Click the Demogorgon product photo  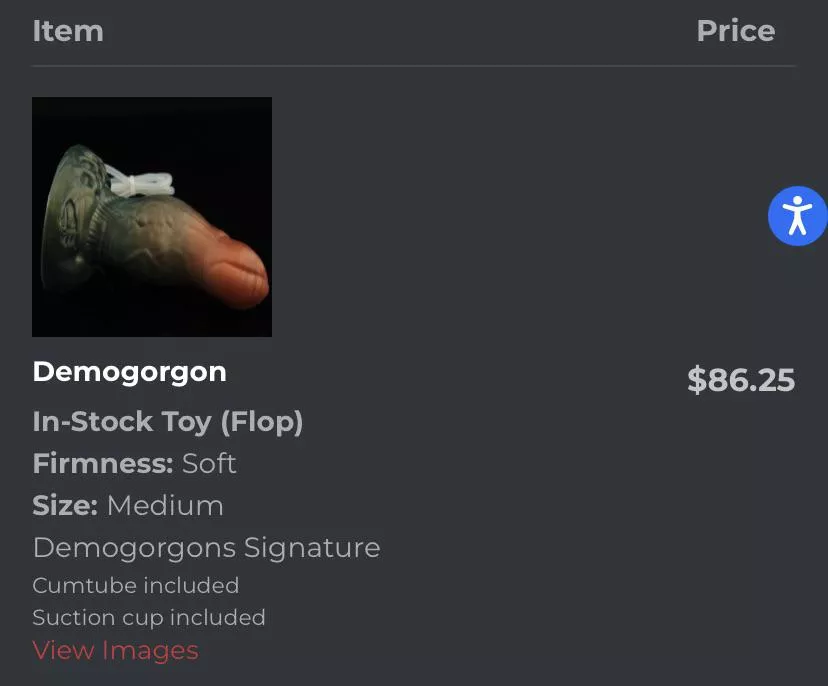pyautogui.click(x=151, y=216)
